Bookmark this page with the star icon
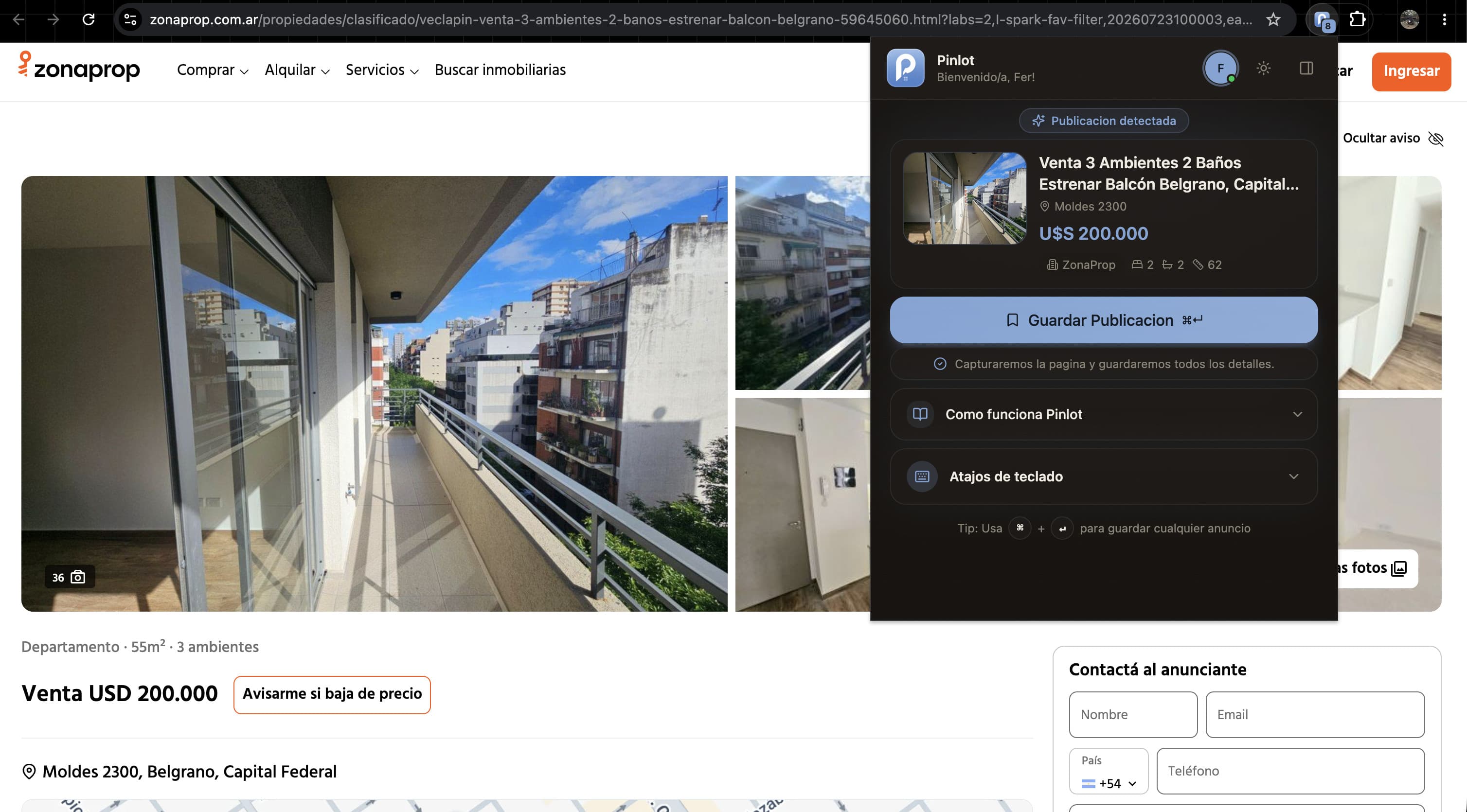The image size is (1467, 812). (1273, 19)
